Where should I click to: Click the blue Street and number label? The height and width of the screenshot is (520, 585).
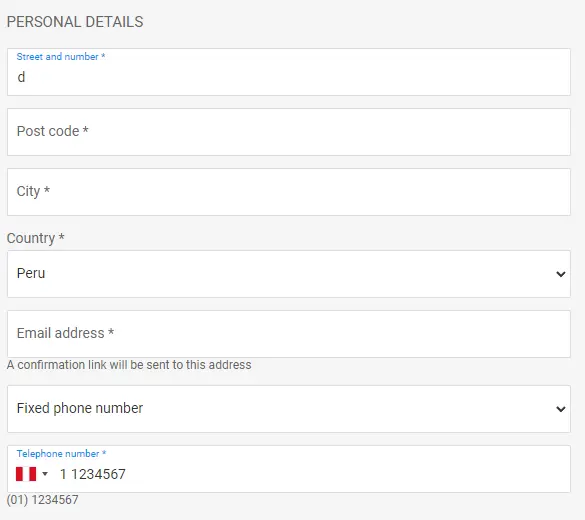click(61, 57)
